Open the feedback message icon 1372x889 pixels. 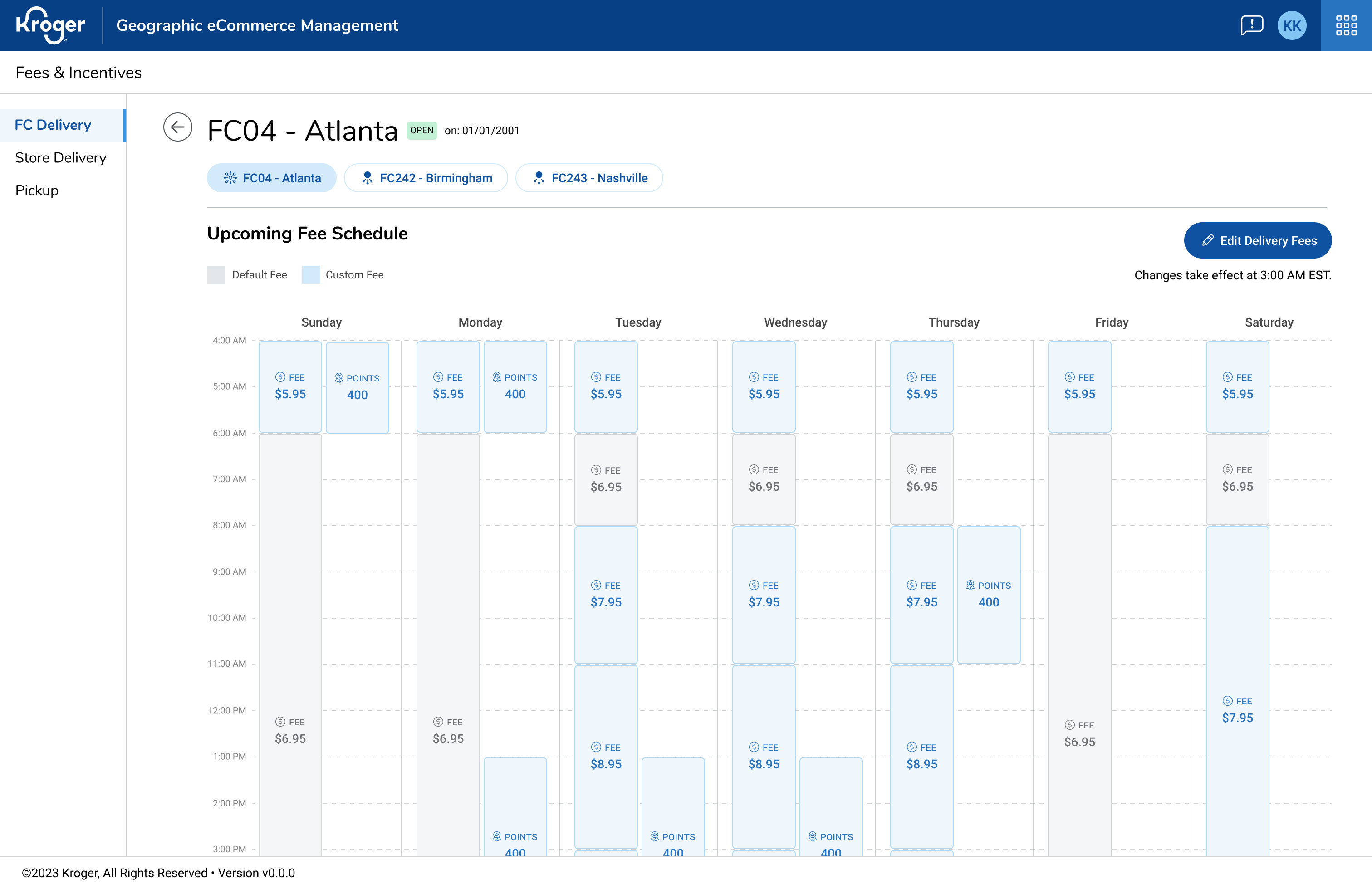click(x=1251, y=25)
